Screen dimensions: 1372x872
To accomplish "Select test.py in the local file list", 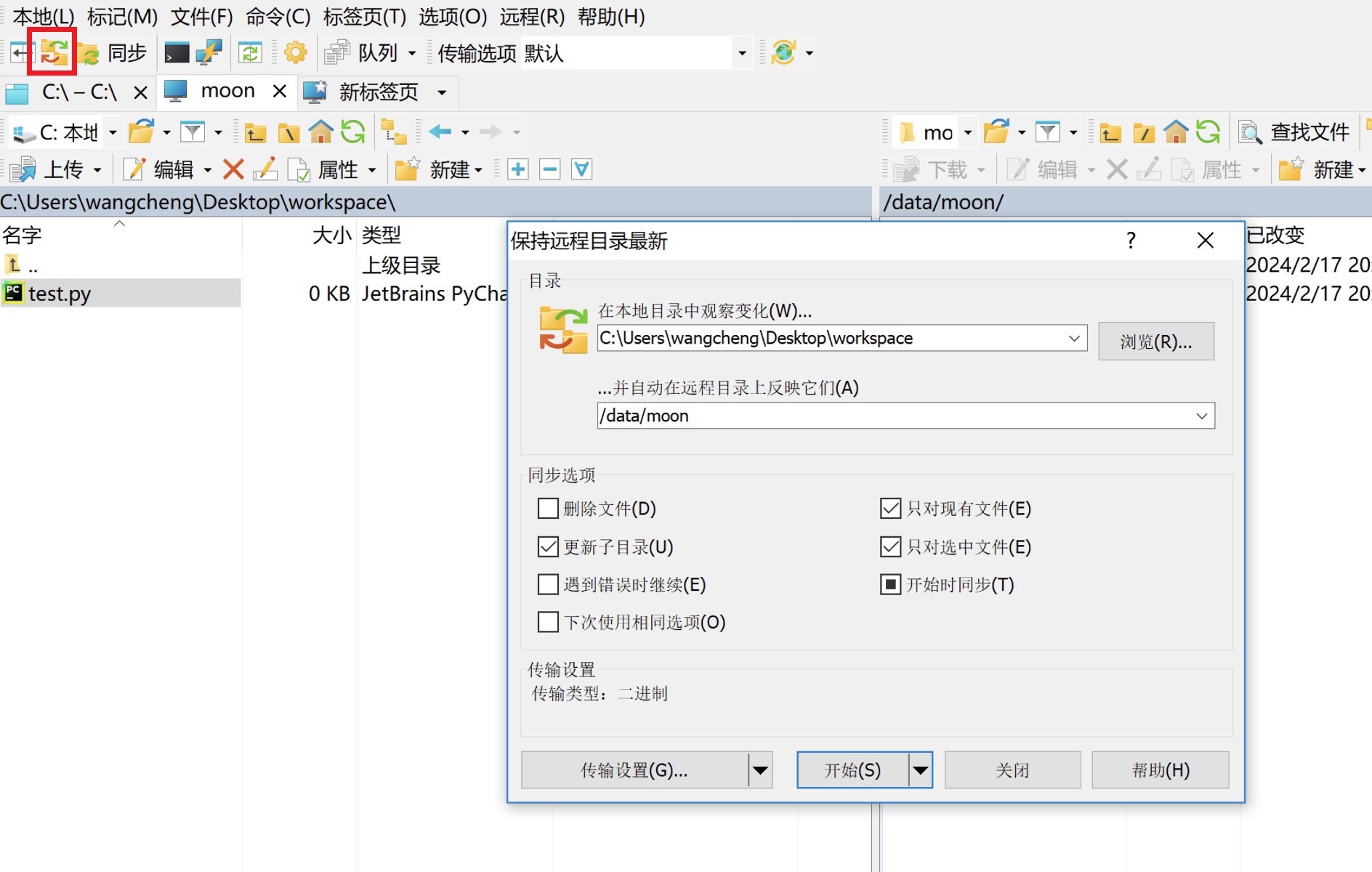I will pyautogui.click(x=121, y=294).
